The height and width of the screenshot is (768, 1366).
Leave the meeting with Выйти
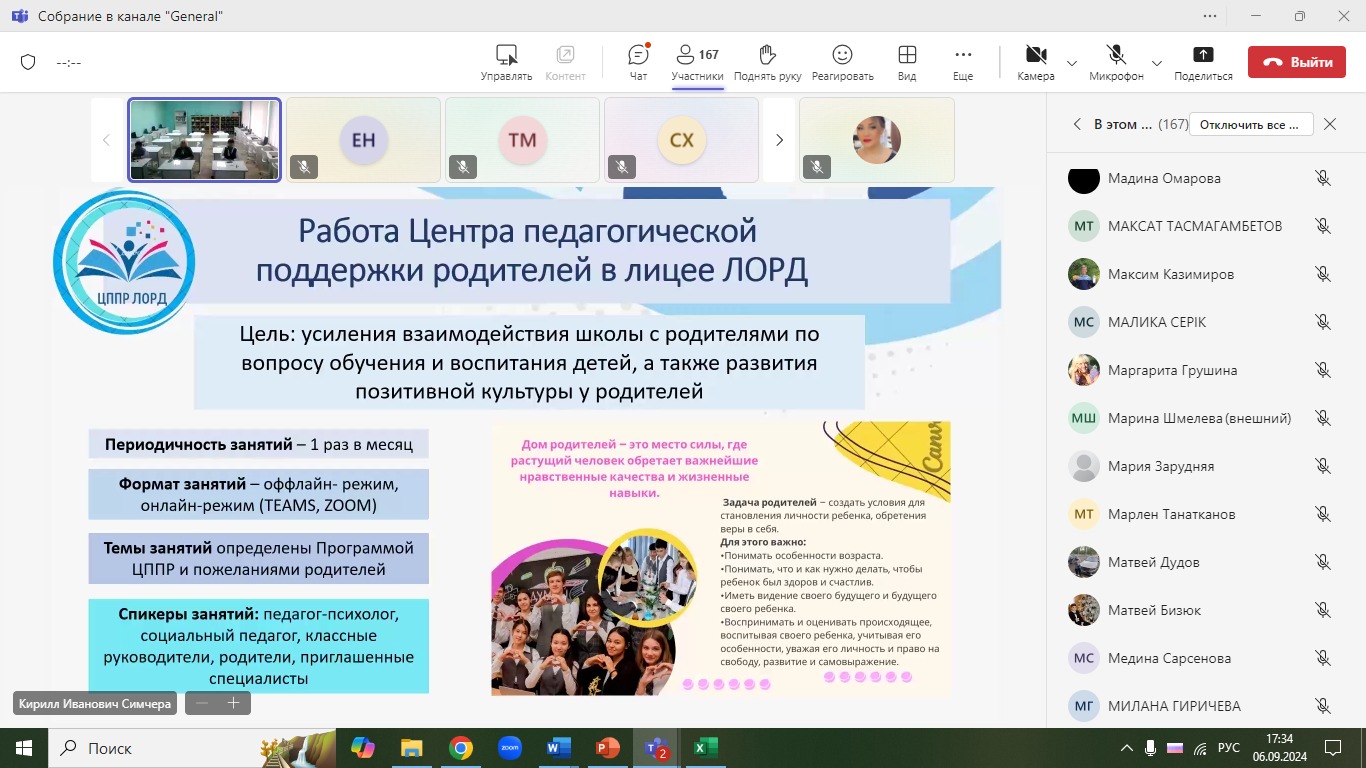1297,61
